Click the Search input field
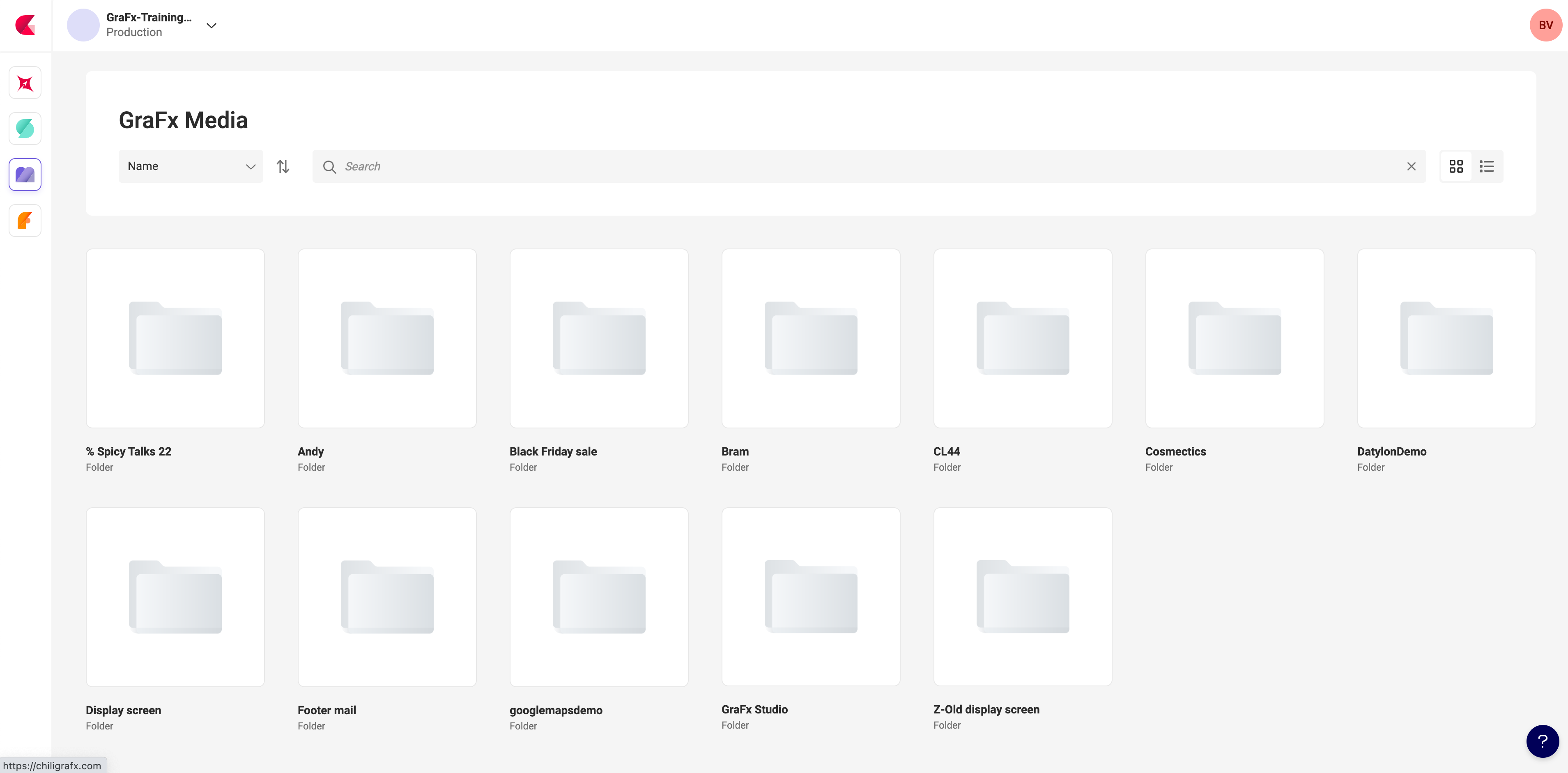Screen dimensions: 1568x773 [x=869, y=166]
